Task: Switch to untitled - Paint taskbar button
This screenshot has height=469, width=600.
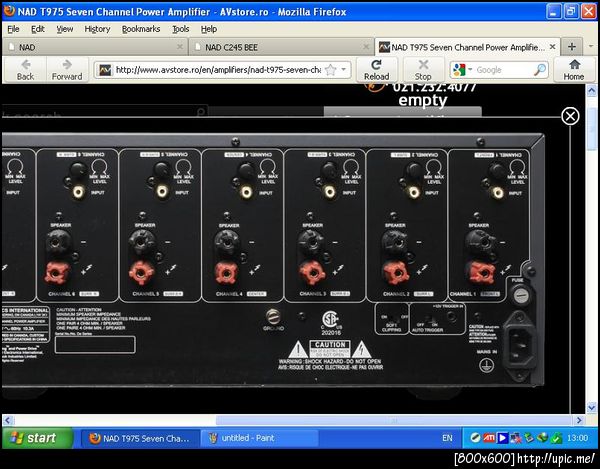Action: 260,438
